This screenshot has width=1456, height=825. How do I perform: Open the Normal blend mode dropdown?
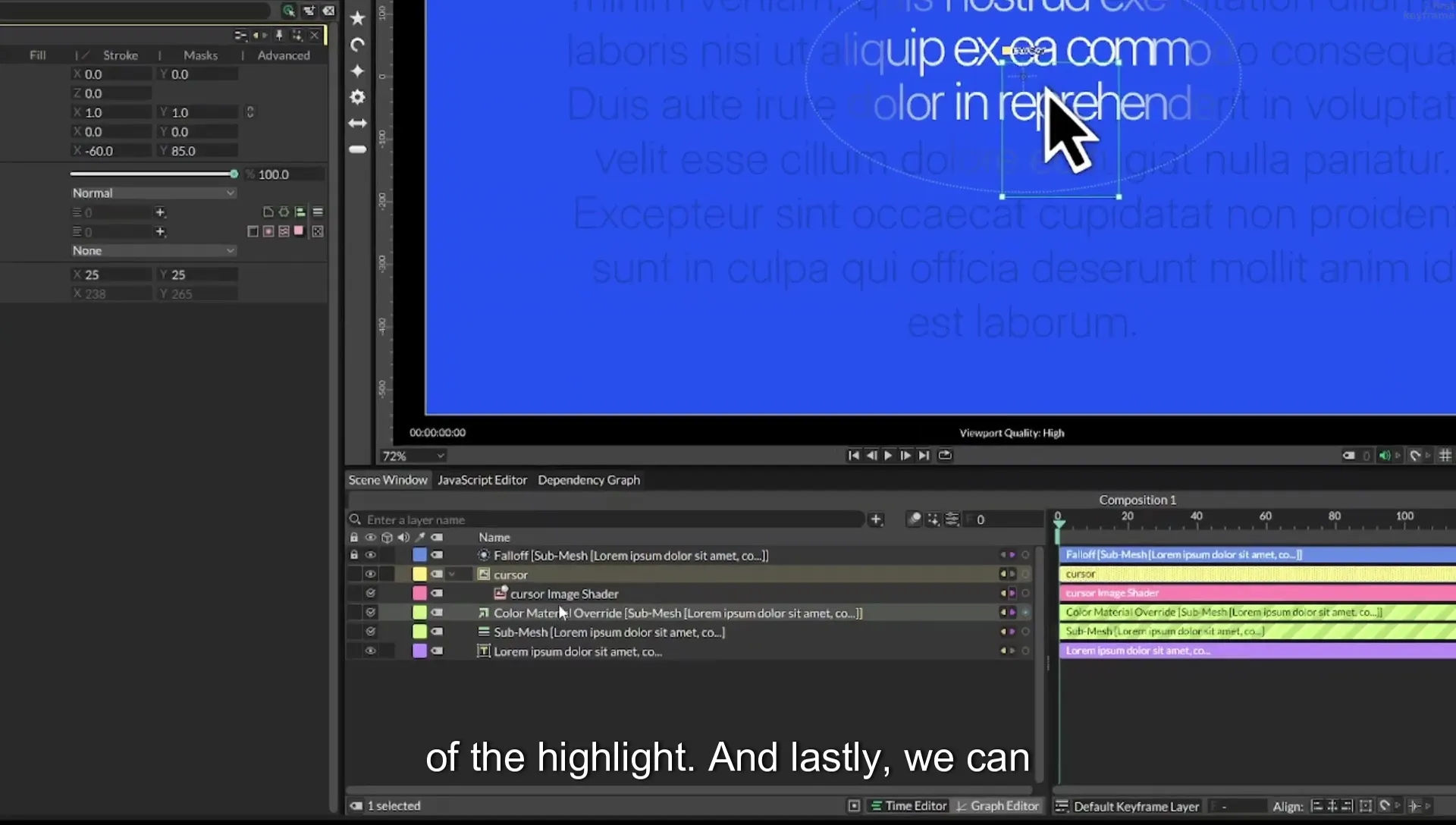pos(153,193)
